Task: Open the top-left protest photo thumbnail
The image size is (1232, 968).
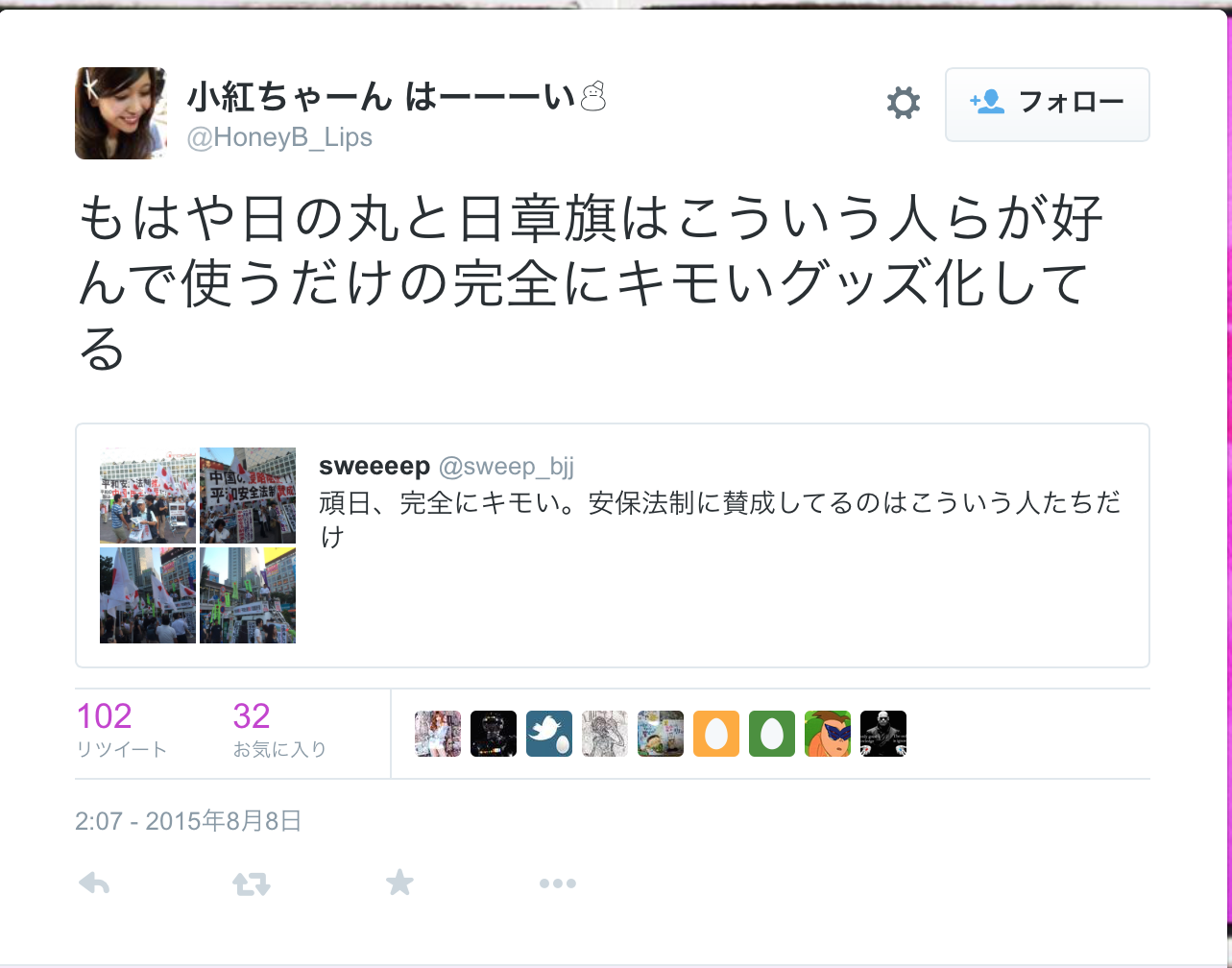Action: click(x=148, y=496)
